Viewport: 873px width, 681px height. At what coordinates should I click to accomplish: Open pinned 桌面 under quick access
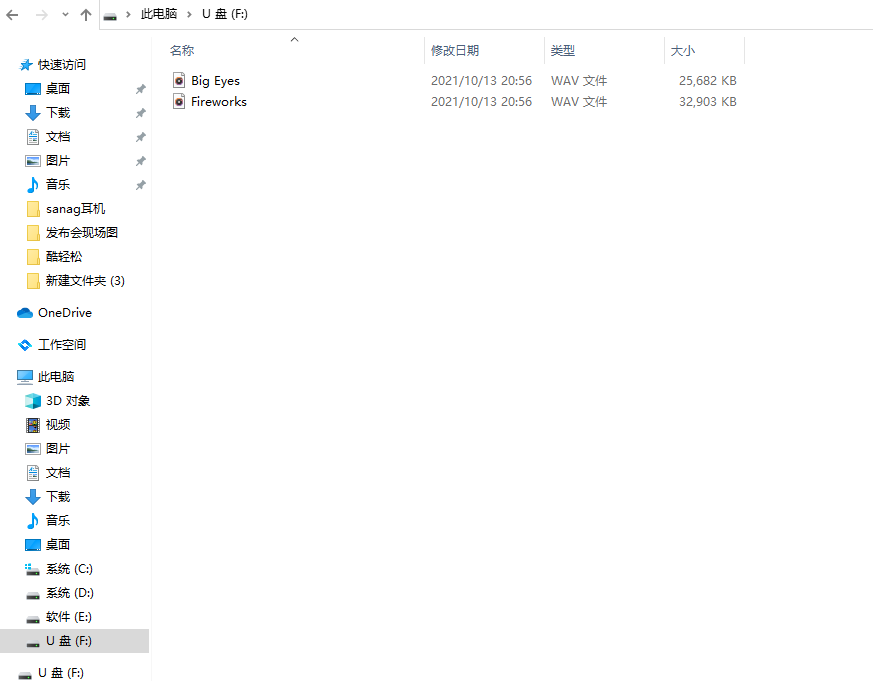pos(58,89)
